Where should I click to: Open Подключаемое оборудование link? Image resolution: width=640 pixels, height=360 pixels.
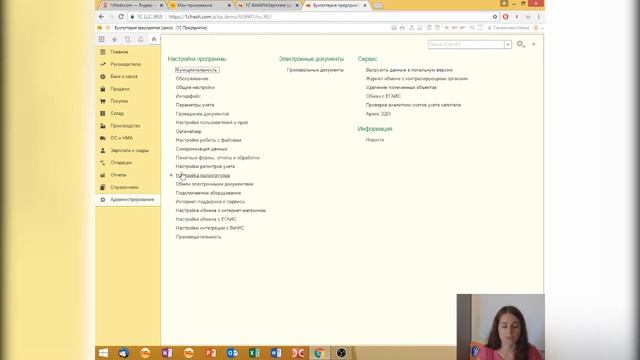coord(208,193)
